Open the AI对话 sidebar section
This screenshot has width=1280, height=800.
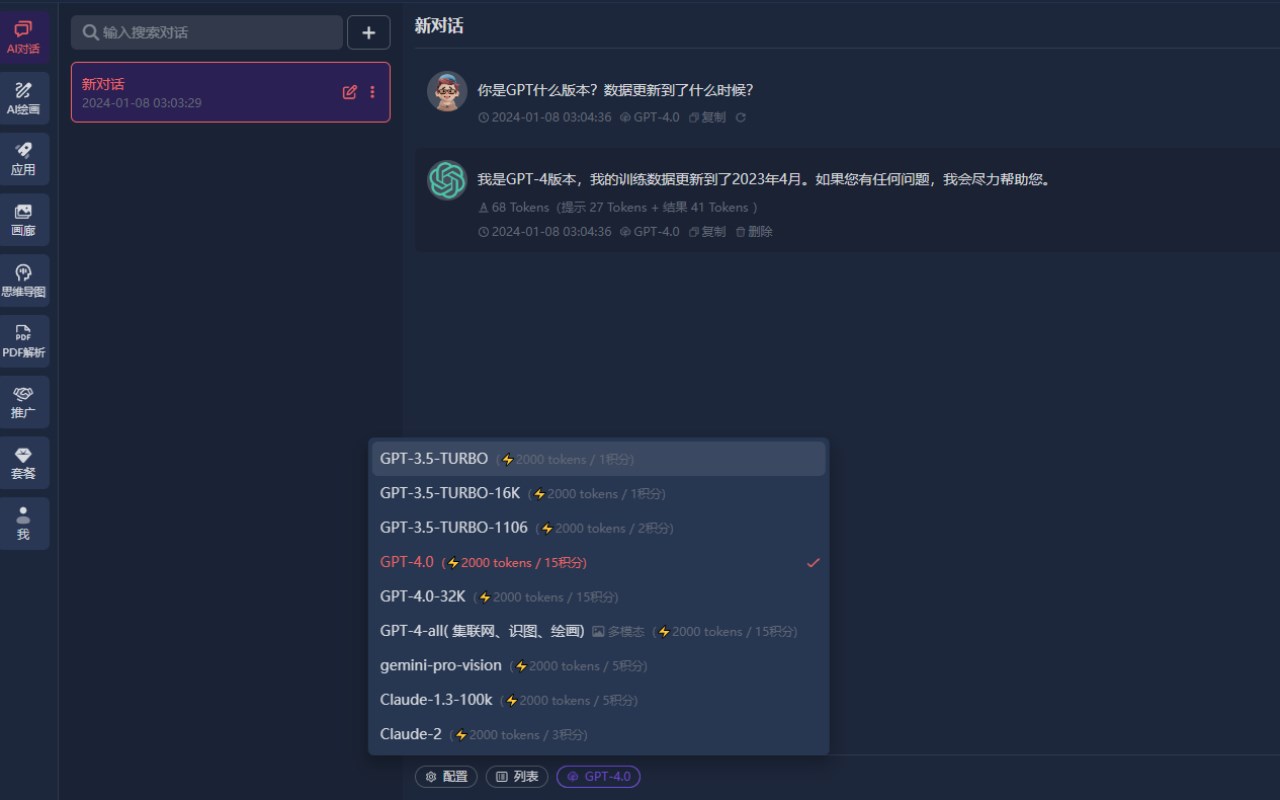(x=23, y=37)
